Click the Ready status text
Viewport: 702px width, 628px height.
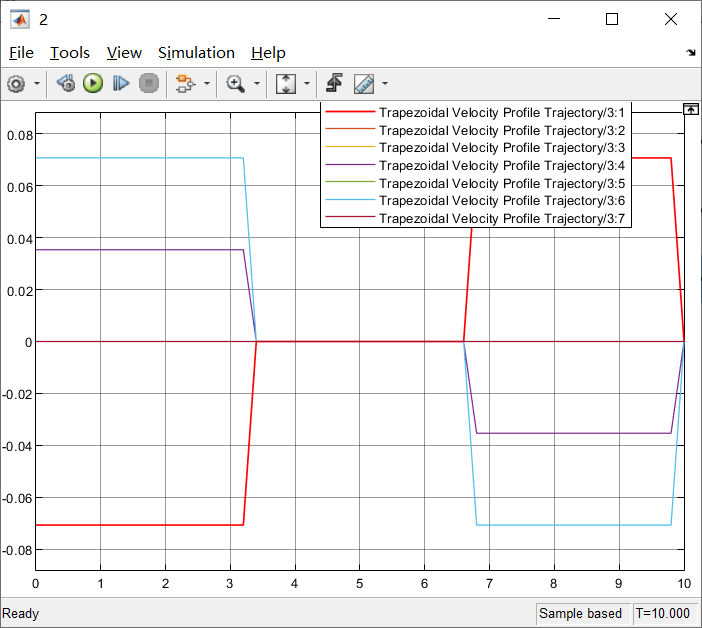(x=21, y=613)
